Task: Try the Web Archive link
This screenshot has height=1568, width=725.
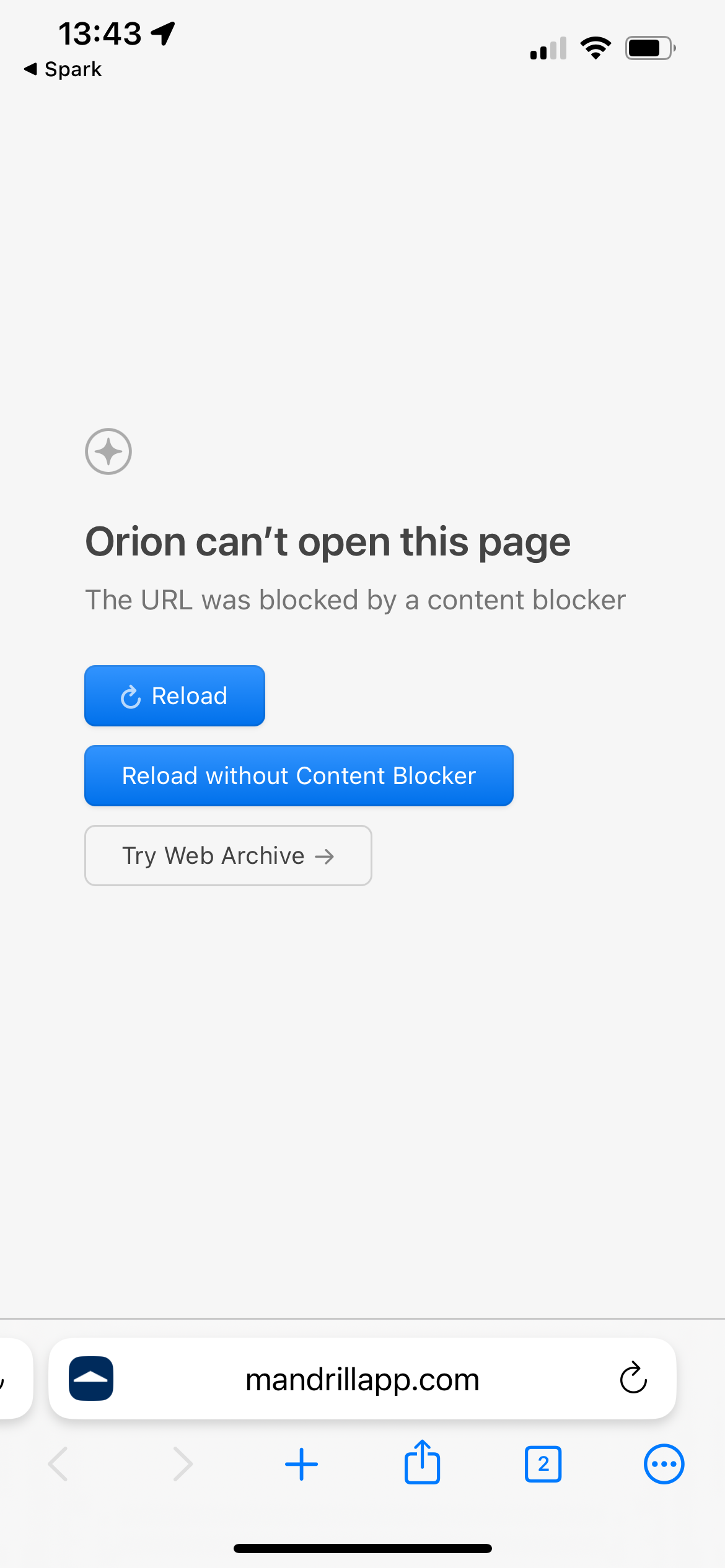Action: 228,855
